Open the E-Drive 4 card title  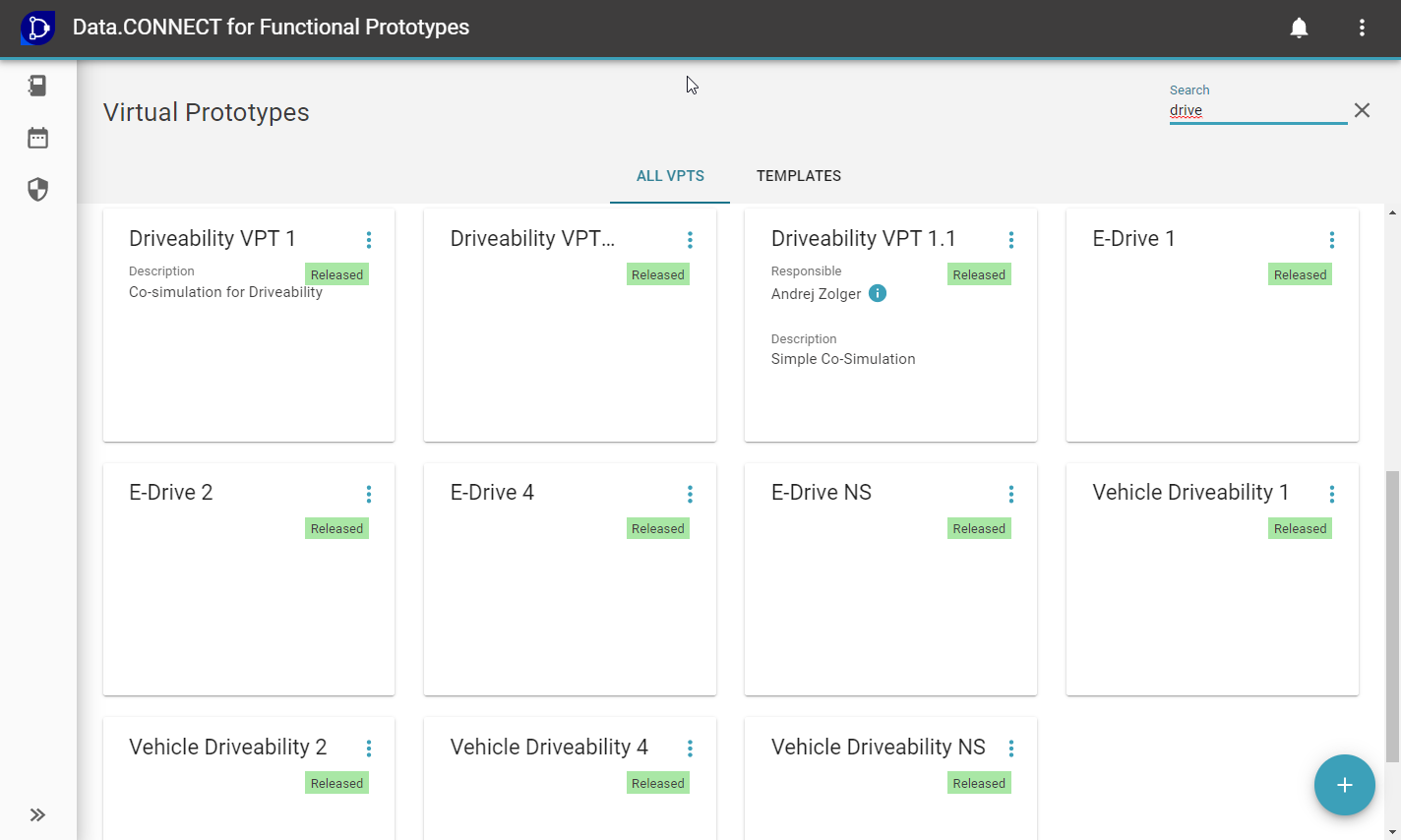coord(492,493)
